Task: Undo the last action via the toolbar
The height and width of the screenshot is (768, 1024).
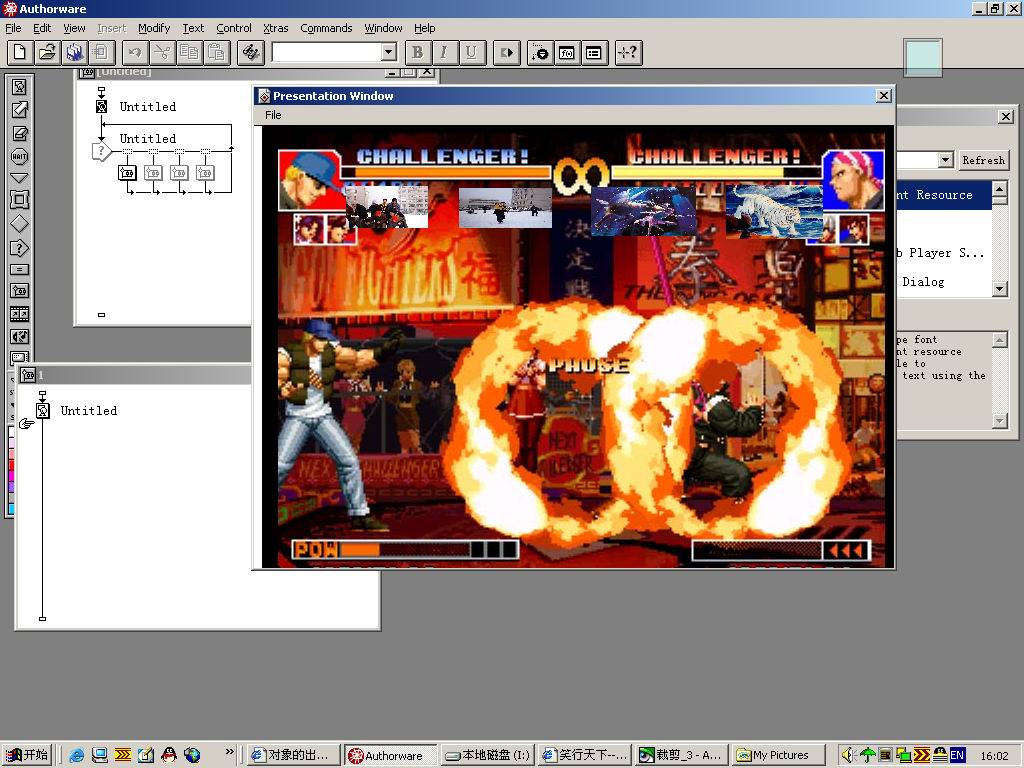Action: (x=135, y=52)
